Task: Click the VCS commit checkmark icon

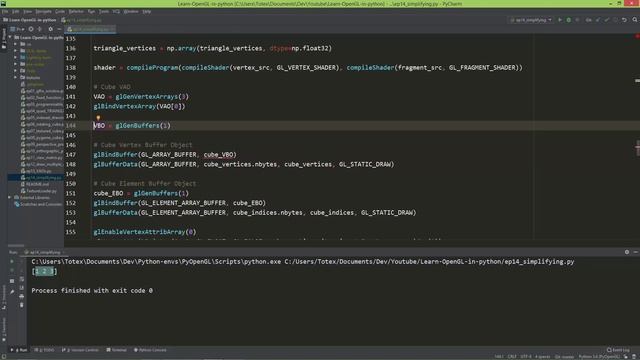Action: (607, 20)
